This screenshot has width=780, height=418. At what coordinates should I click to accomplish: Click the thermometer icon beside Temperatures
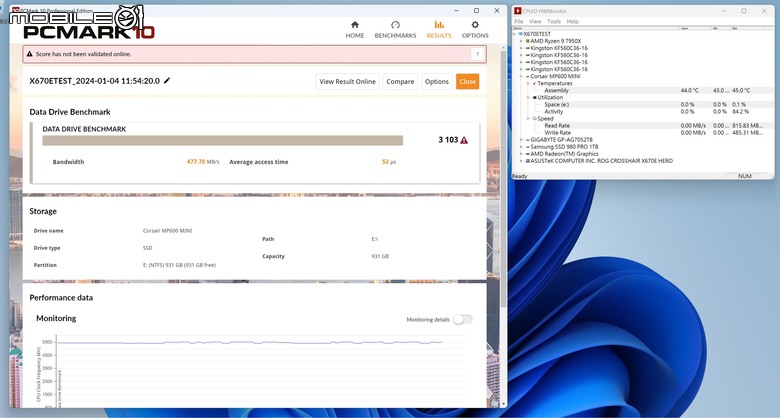click(x=535, y=83)
